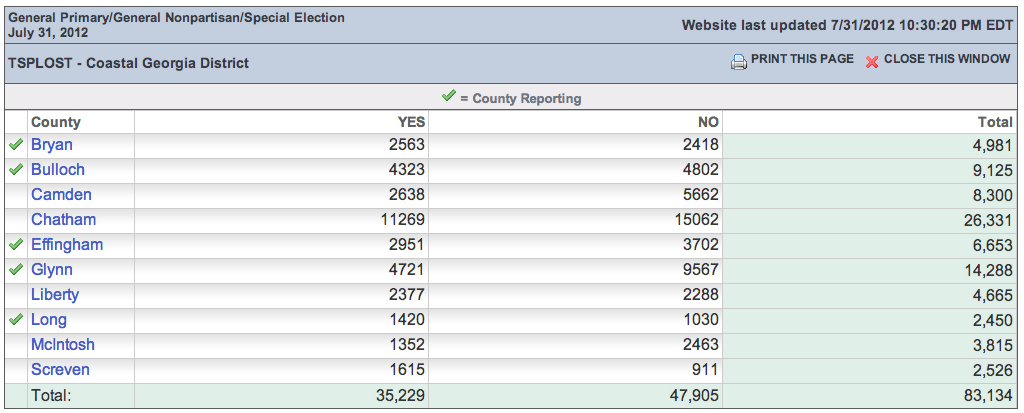Click the NO column header
Viewport: 1024px width, 413px height.
coord(708,122)
